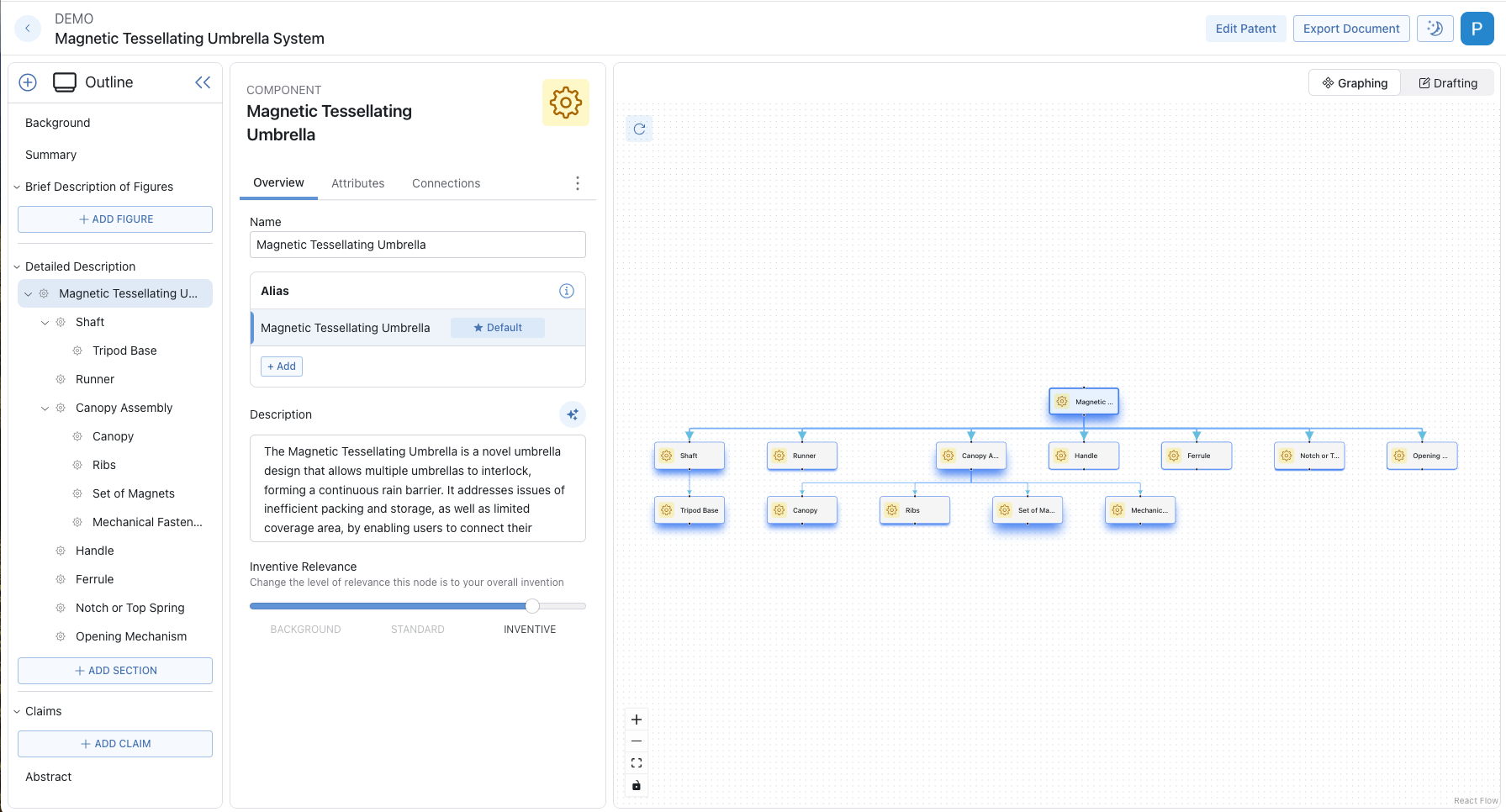Image resolution: width=1506 pixels, height=812 pixels.
Task: Select the lower-row Canopy node in graph
Action: 802,510
